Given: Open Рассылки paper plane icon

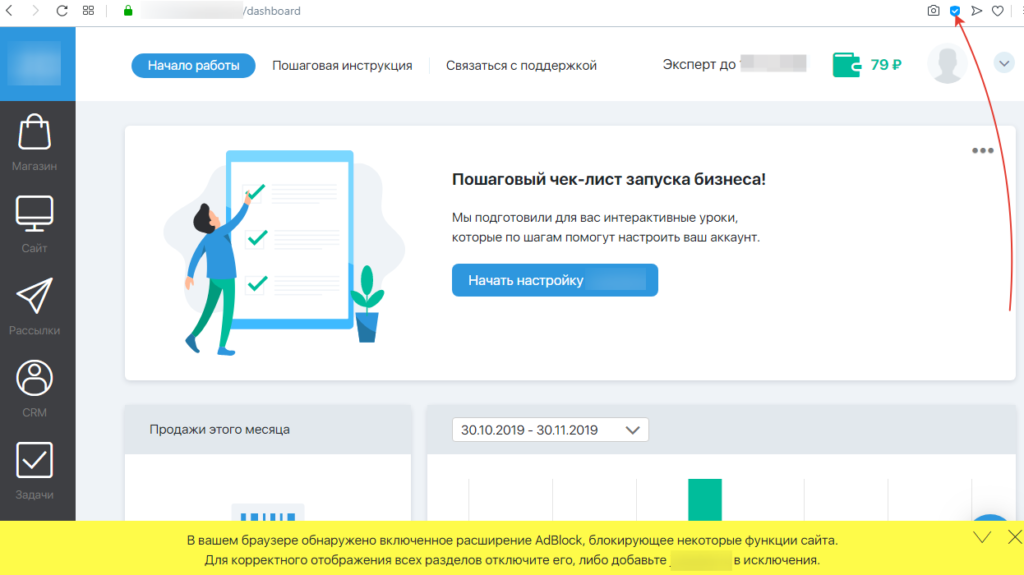Looking at the screenshot, I should pyautogui.click(x=34, y=297).
